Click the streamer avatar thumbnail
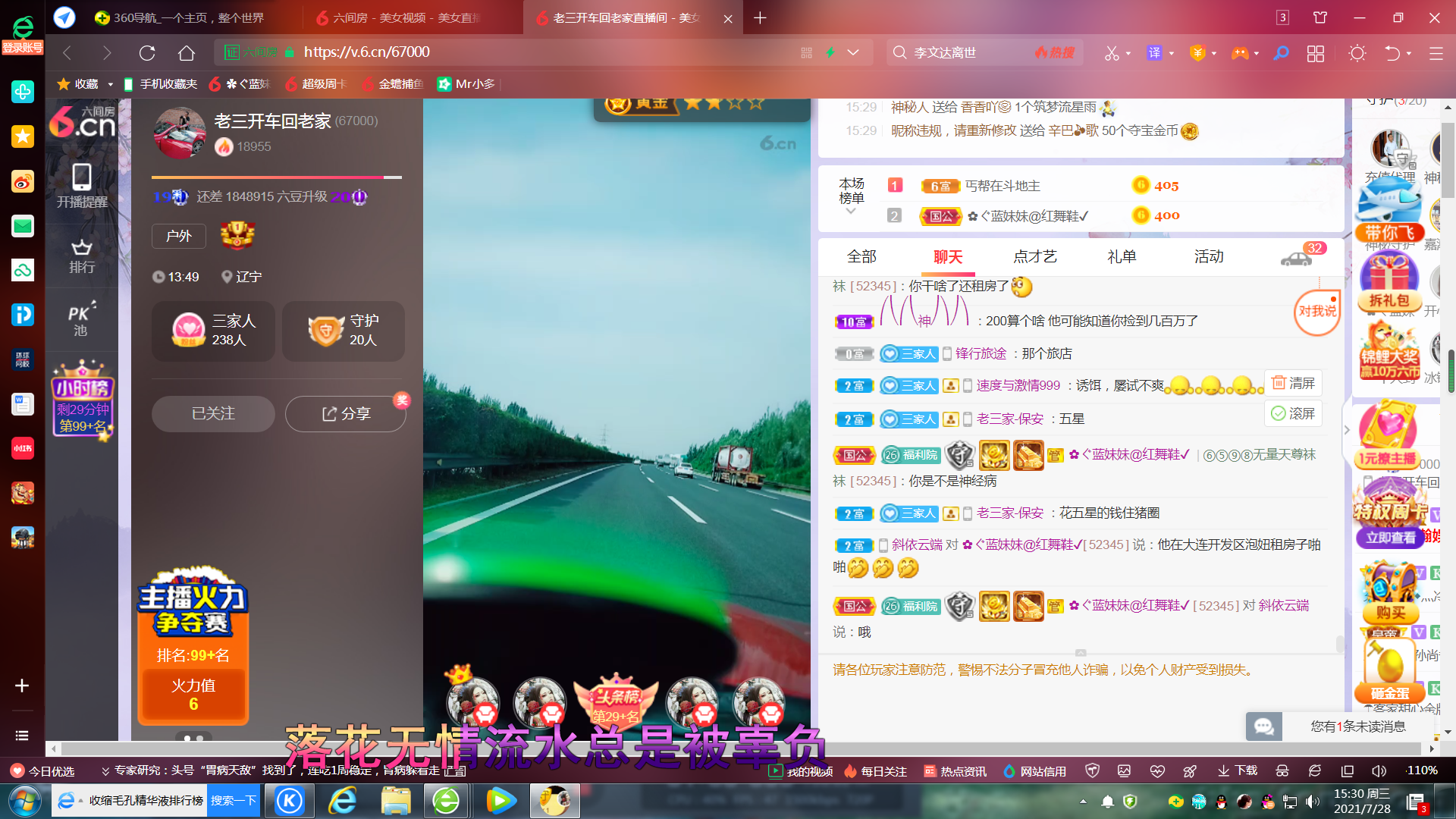1456x819 pixels. pyautogui.click(x=180, y=133)
